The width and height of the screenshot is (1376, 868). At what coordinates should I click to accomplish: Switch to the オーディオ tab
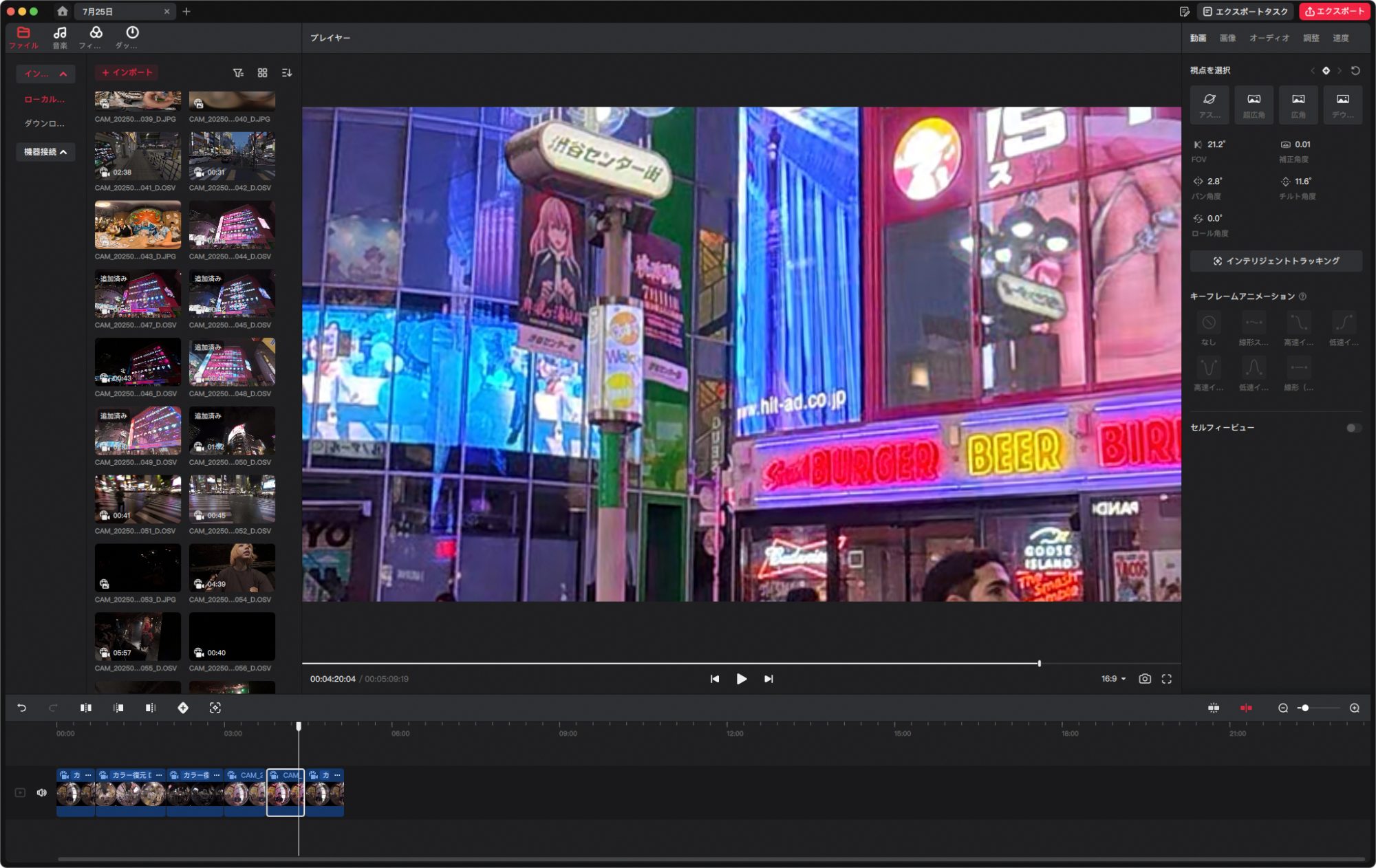pos(1269,39)
